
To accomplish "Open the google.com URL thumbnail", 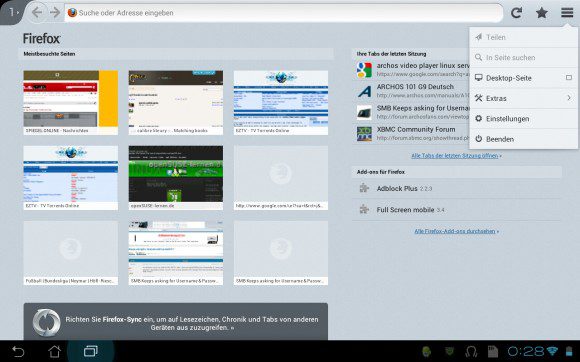I will click(x=281, y=177).
